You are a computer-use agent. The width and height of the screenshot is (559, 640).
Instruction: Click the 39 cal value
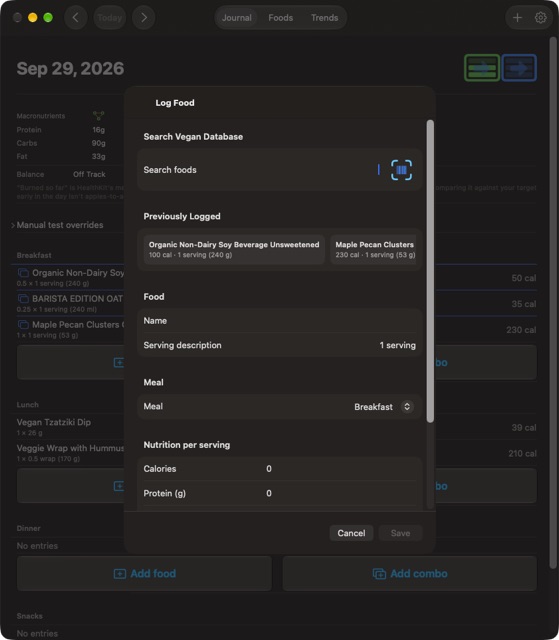point(524,427)
